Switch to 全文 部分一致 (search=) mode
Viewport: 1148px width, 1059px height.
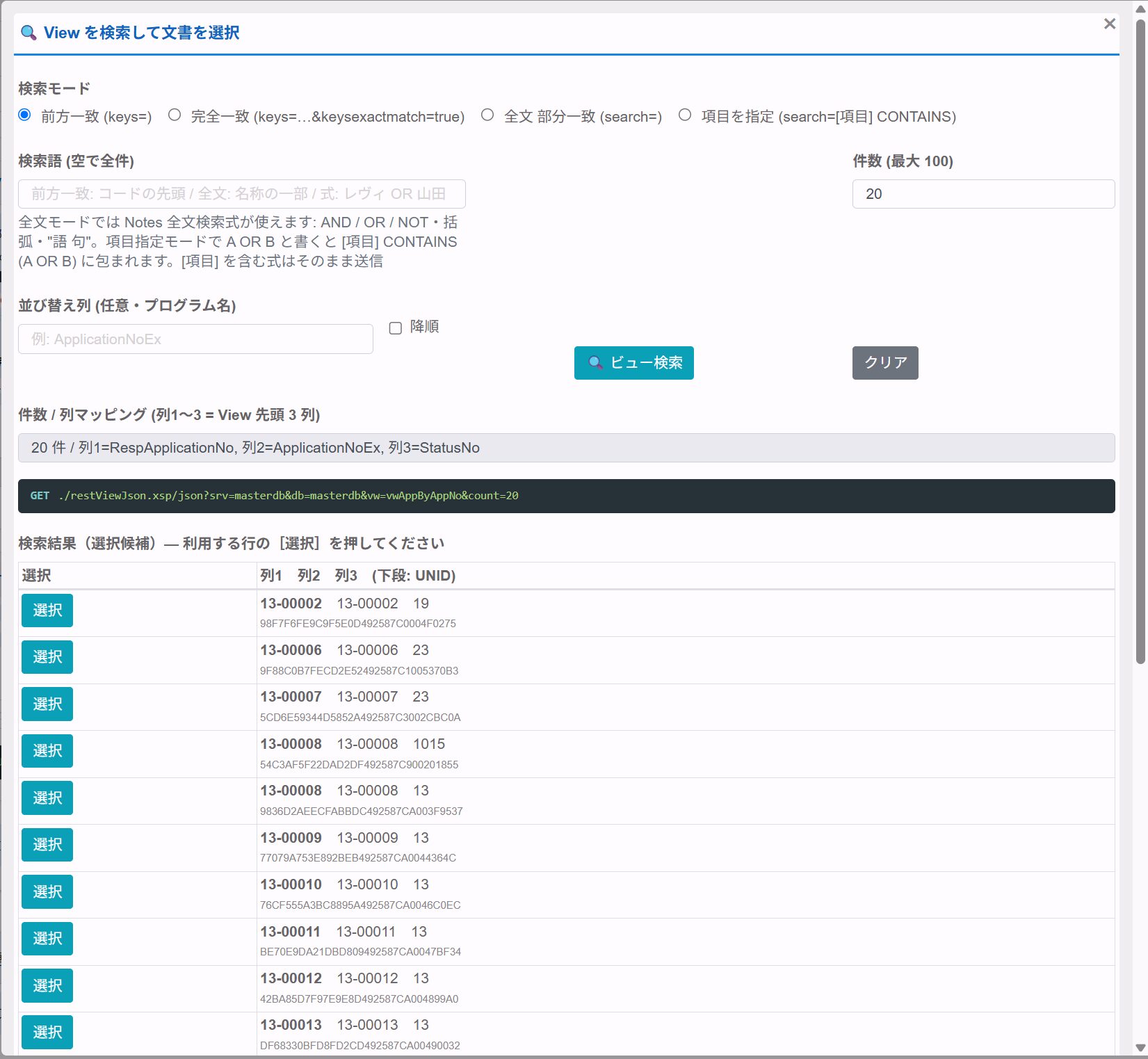click(487, 115)
